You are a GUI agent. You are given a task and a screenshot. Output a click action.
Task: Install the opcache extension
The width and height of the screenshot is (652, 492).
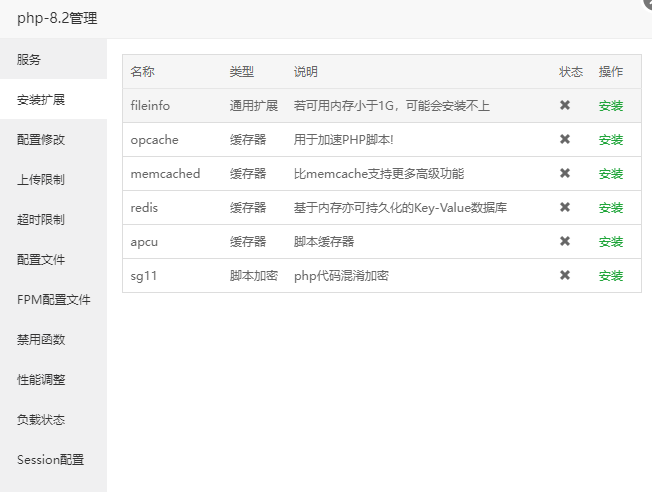pyautogui.click(x=611, y=140)
